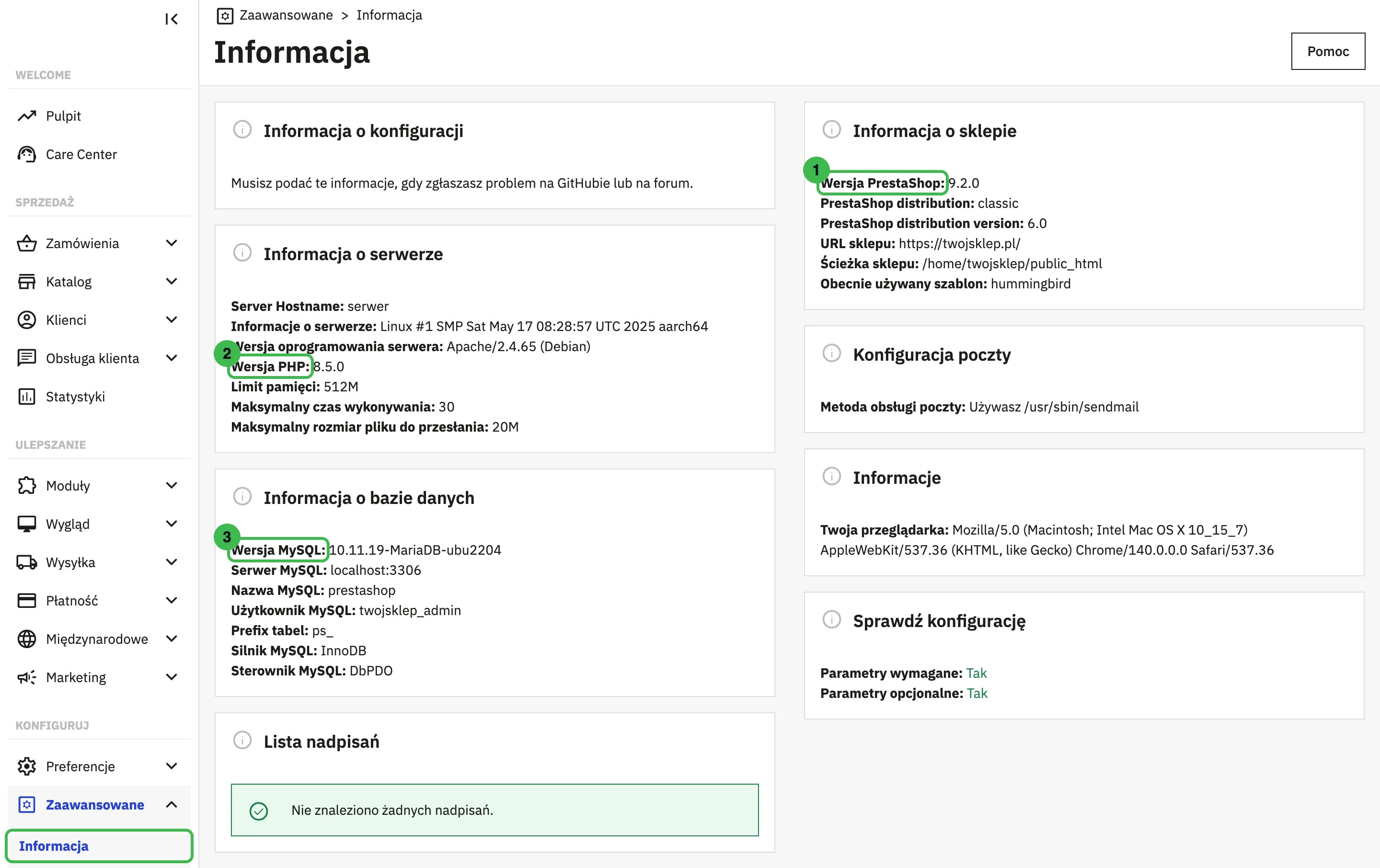The width and height of the screenshot is (1380, 868).
Task: Collapse the Zaawansowane menu chevron
Action: click(x=172, y=804)
